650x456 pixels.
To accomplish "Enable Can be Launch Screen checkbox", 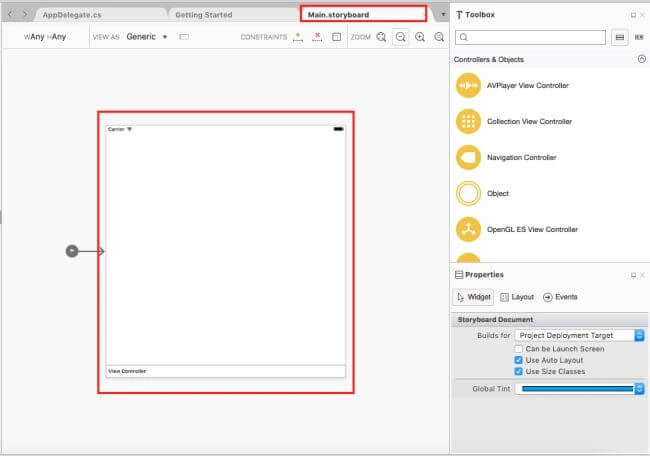I will coord(519,349).
